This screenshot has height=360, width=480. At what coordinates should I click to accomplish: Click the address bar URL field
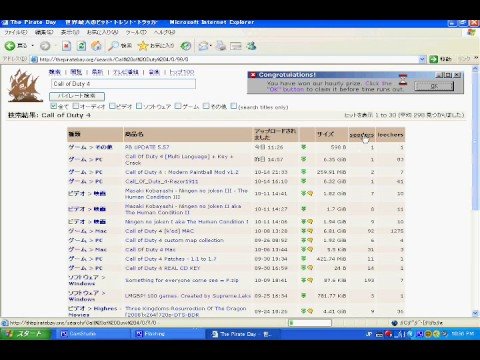point(224,59)
